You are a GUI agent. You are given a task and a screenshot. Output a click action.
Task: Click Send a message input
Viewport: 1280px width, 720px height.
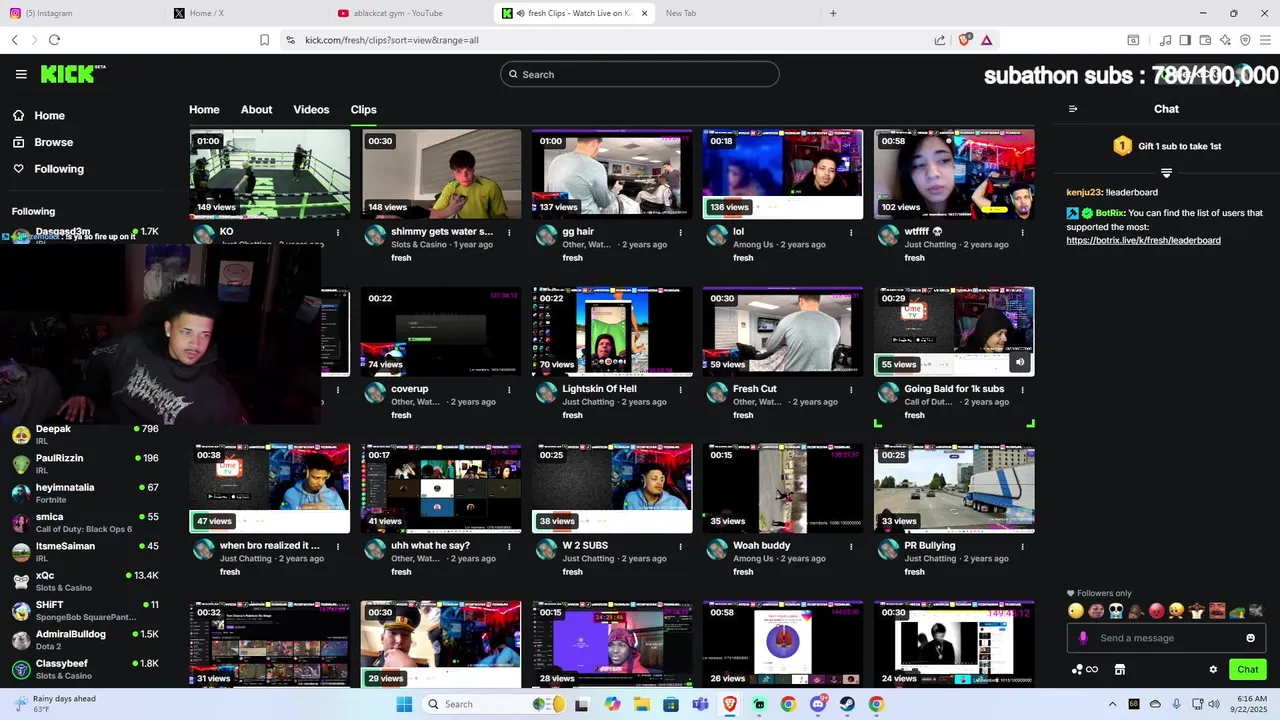coord(1166,638)
